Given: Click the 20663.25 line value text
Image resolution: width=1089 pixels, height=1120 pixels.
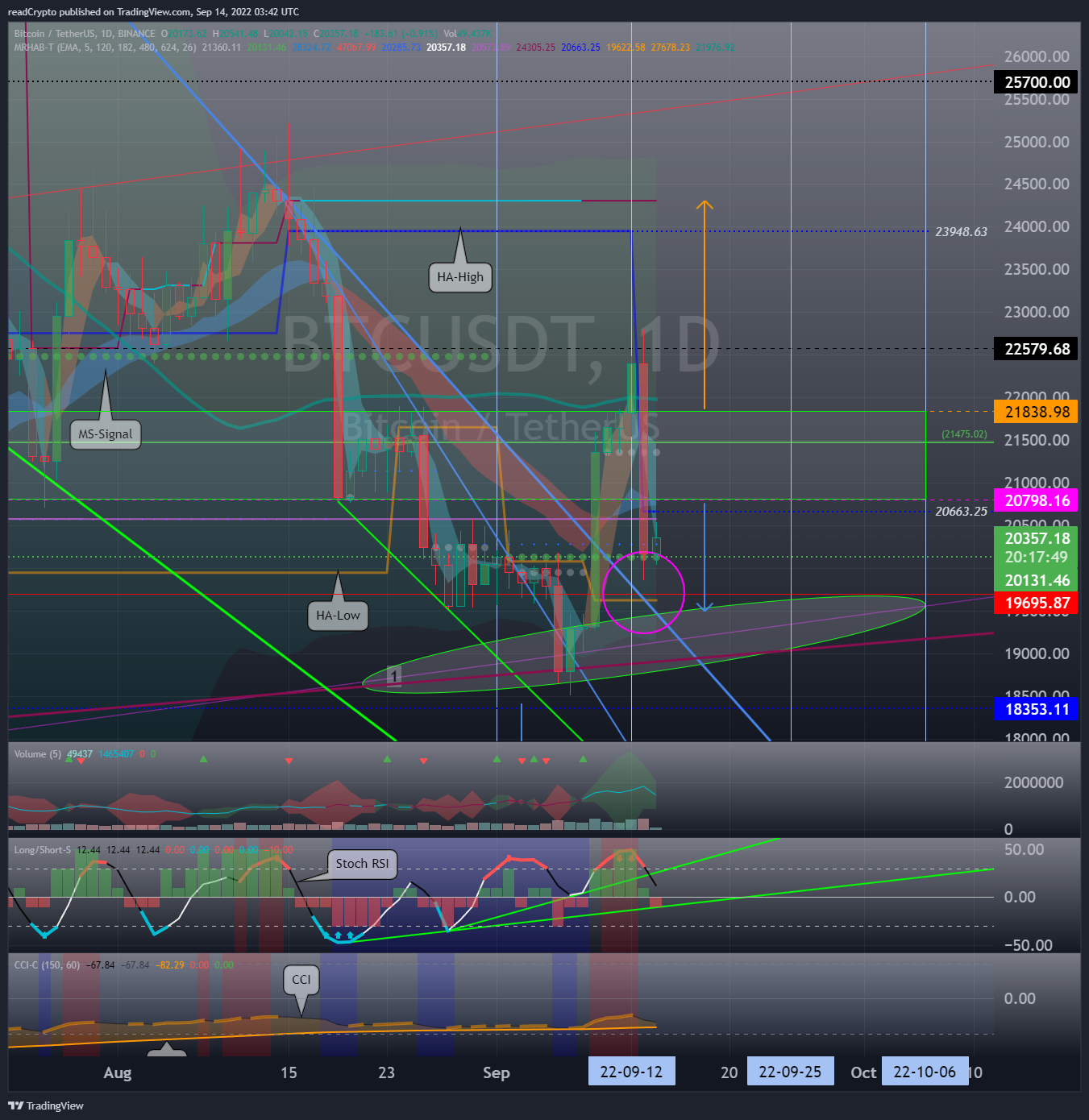Looking at the screenshot, I should coord(961,512).
